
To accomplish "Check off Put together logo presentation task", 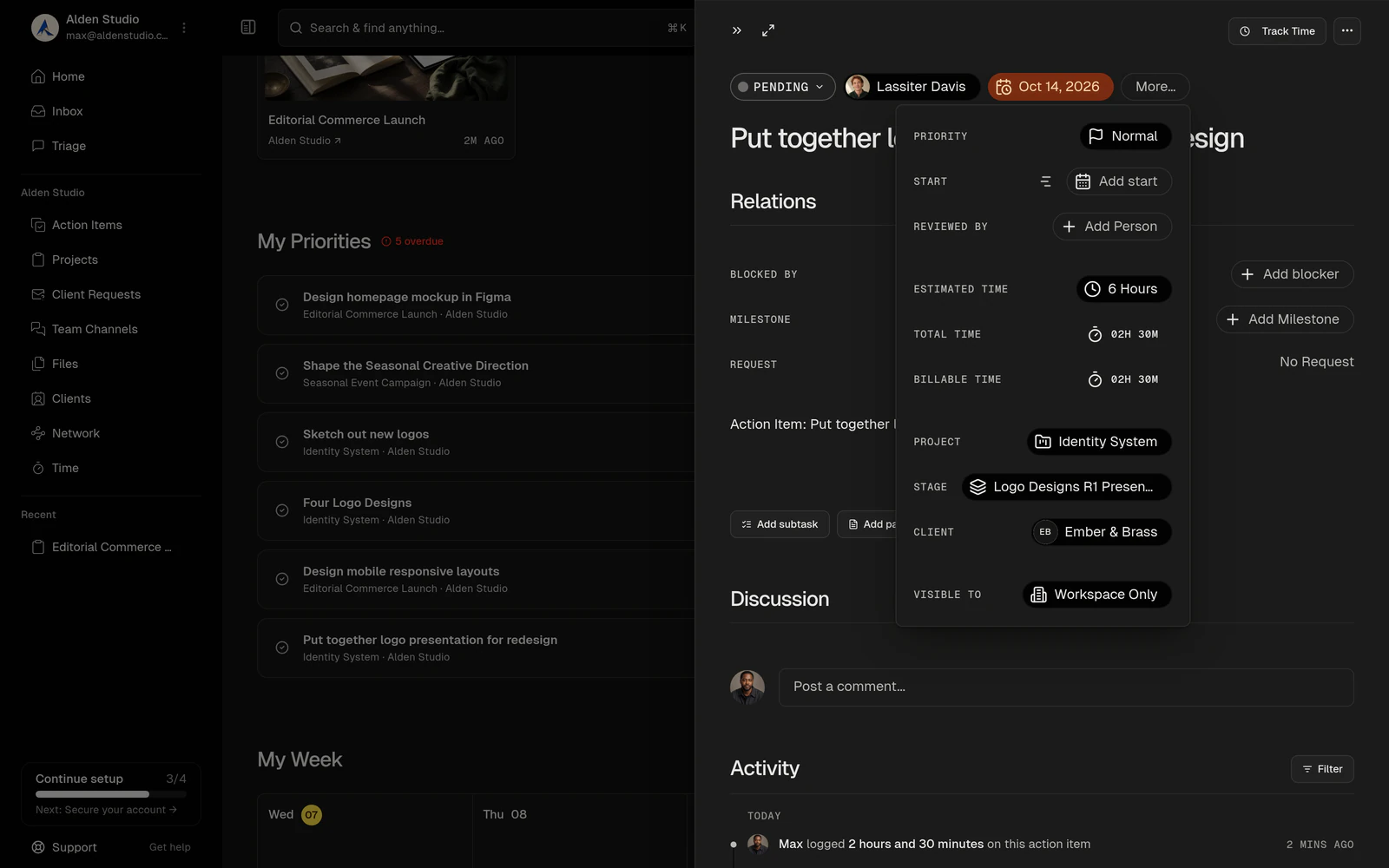I will pyautogui.click(x=282, y=648).
